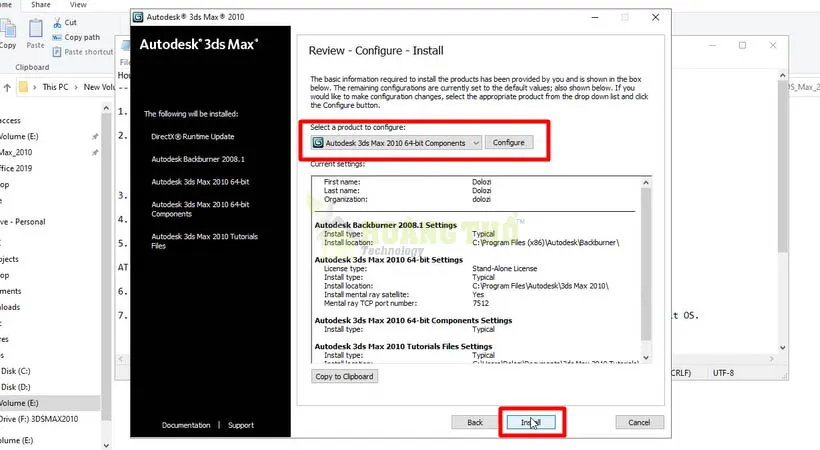Click the Up arrow in File Explorer navigation
The width and height of the screenshot is (820, 450).
point(7,87)
